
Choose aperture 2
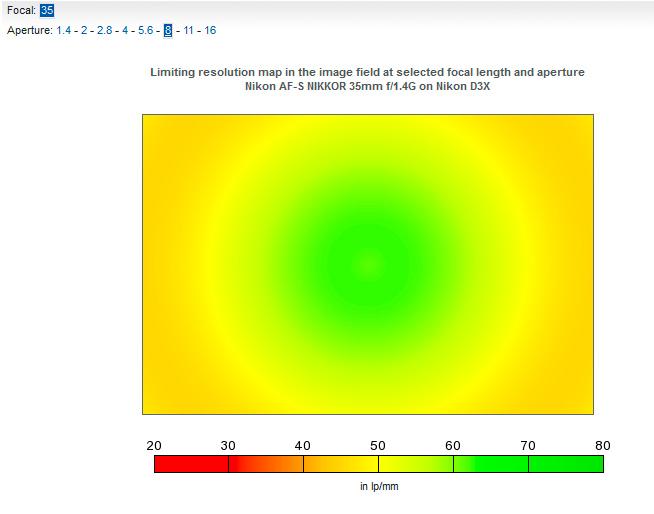[x=84, y=30]
